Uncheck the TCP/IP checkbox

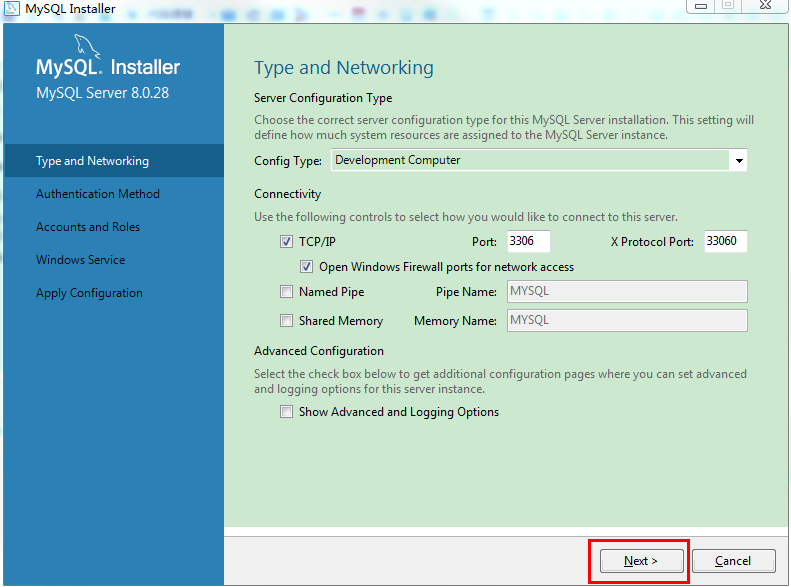(286, 242)
